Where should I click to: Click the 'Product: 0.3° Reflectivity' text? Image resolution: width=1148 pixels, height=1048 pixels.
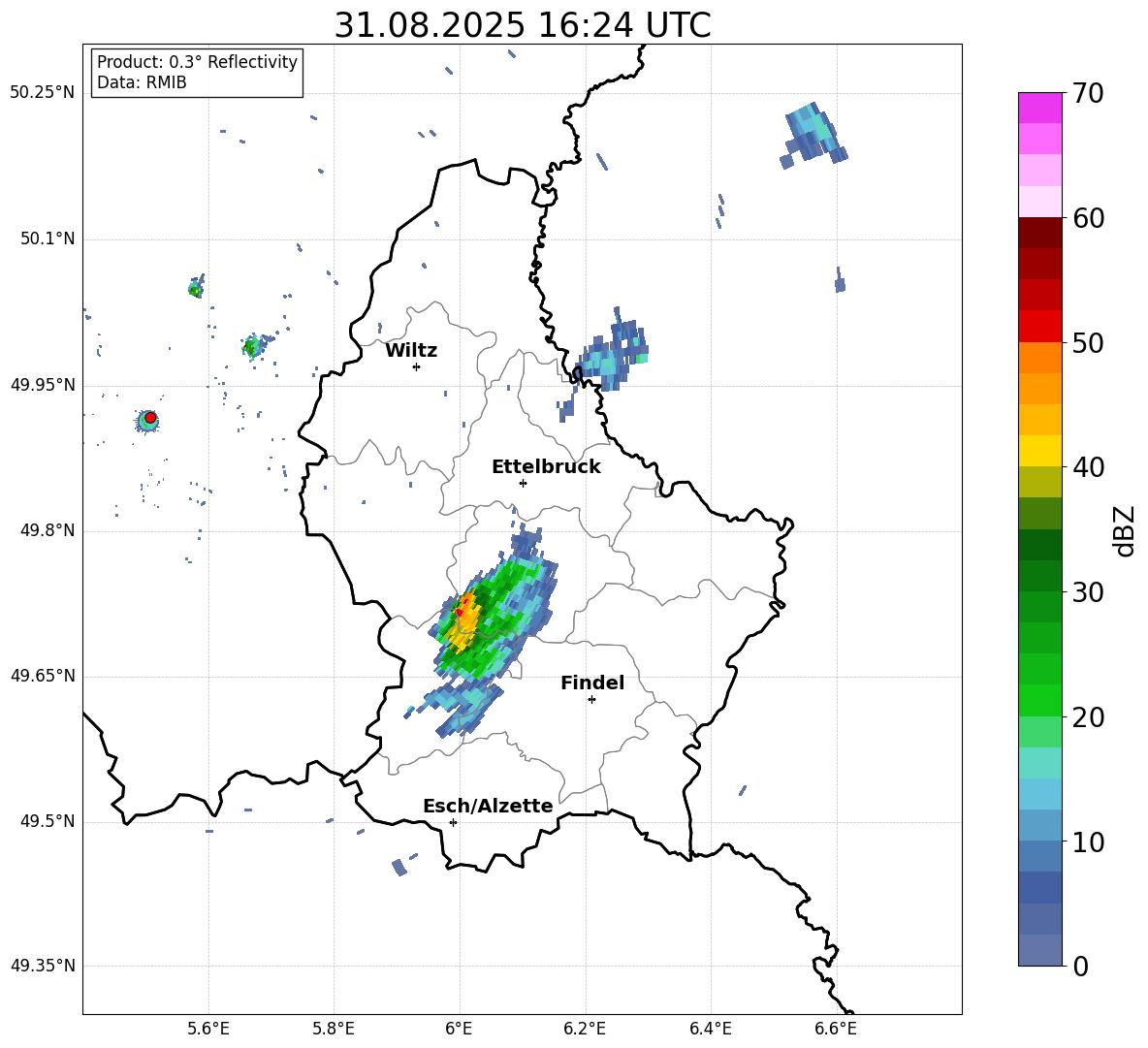coord(197,62)
